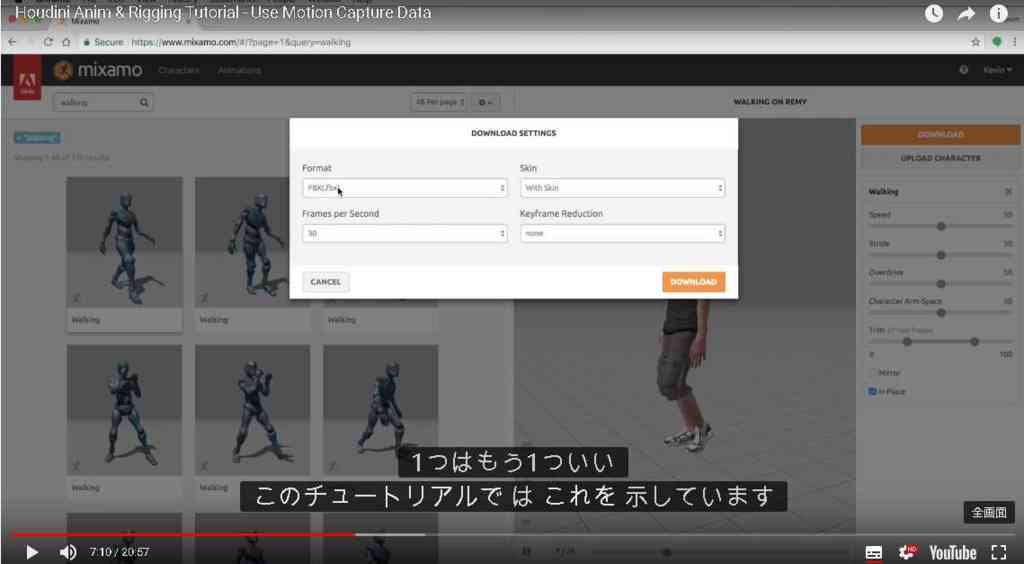Screen dimensions: 1024x564
Task: Open the Format dropdown
Action: 405,188
